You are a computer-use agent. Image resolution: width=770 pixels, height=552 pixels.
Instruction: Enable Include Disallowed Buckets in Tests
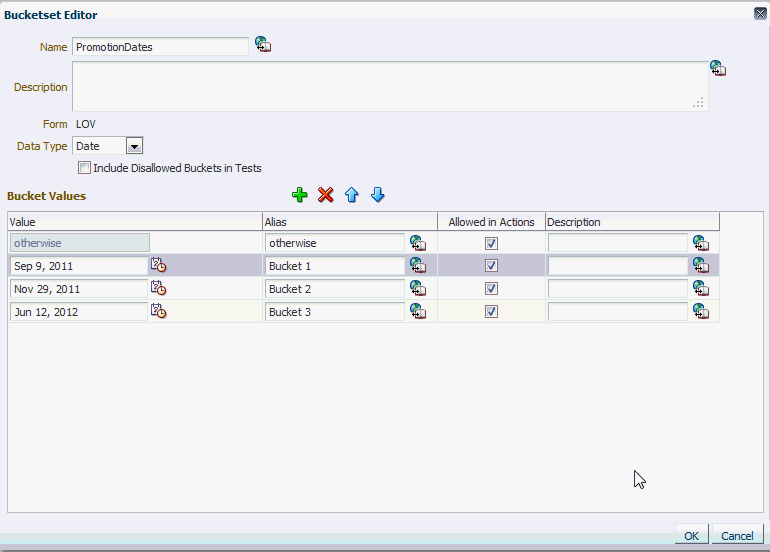pyautogui.click(x=84, y=168)
